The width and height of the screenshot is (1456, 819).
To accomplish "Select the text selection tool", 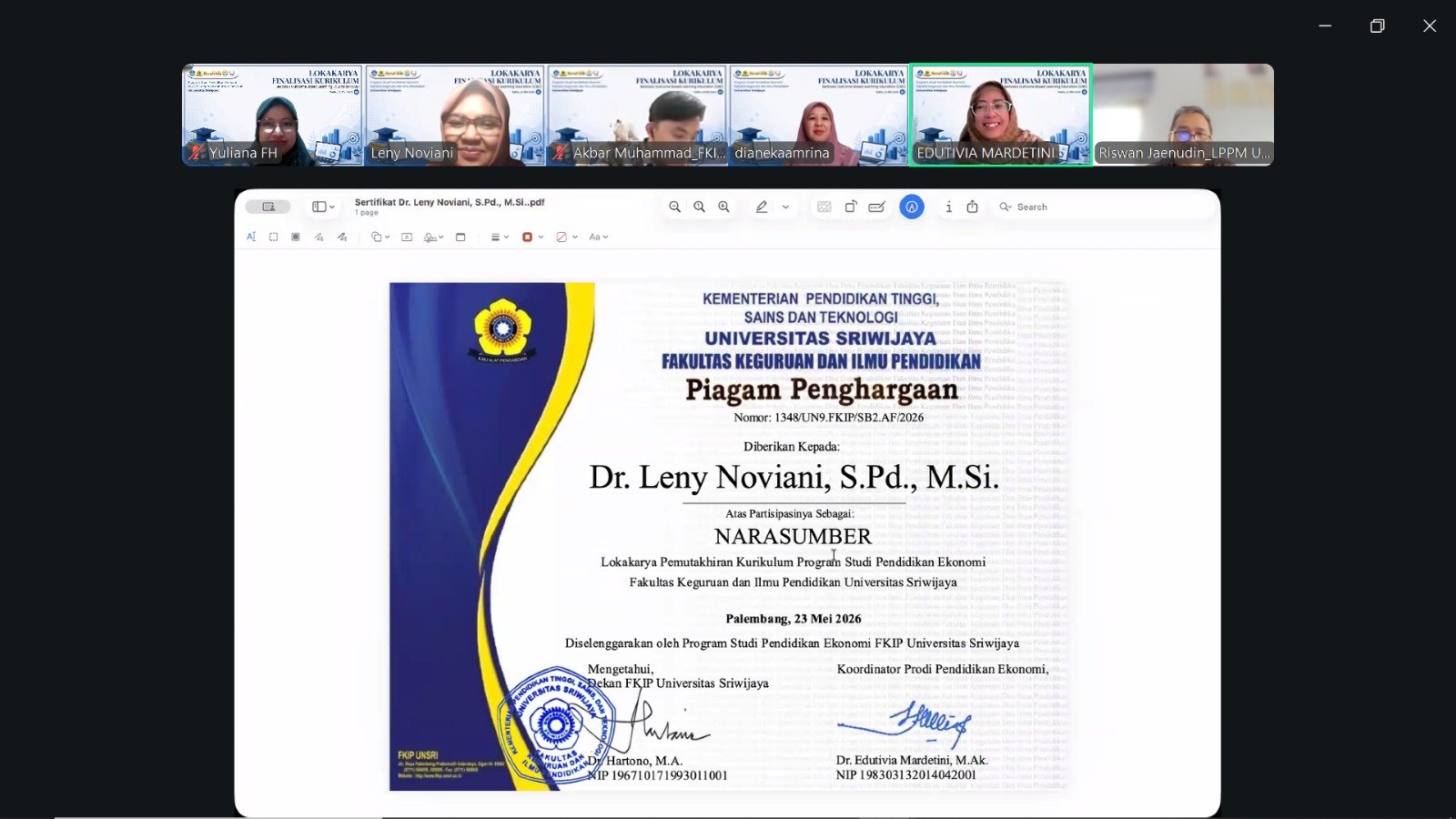I will coord(251,237).
